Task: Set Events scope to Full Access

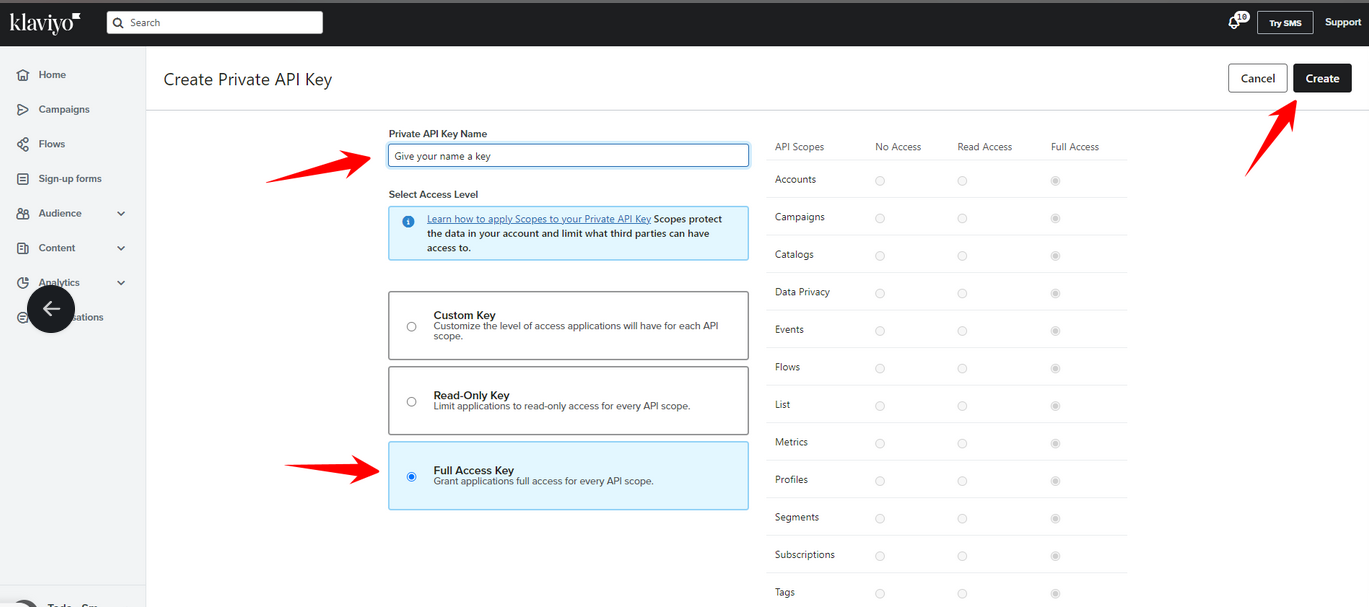Action: [x=1056, y=331]
